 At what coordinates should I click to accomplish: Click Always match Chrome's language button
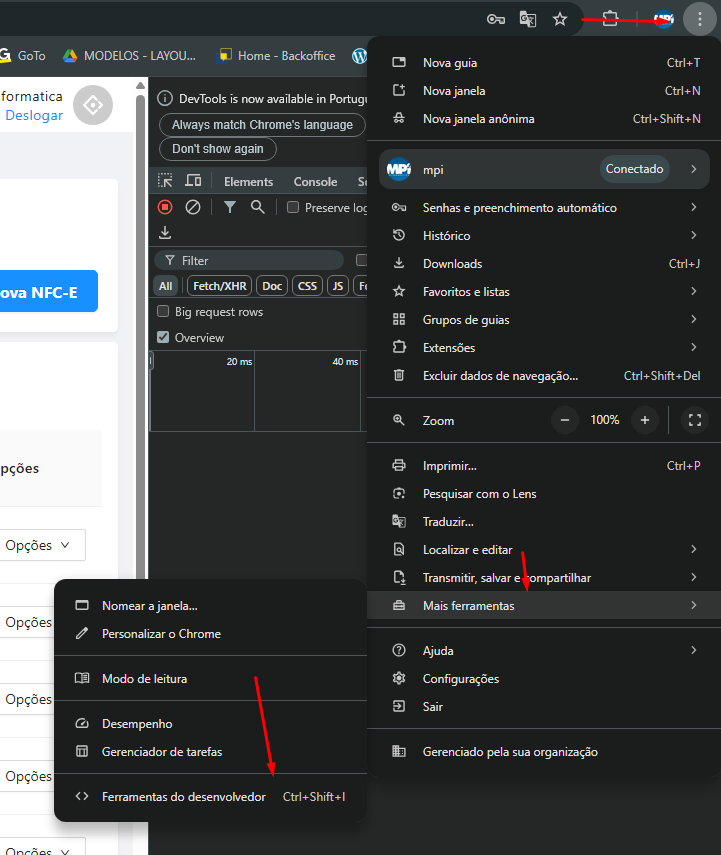tap(262, 125)
